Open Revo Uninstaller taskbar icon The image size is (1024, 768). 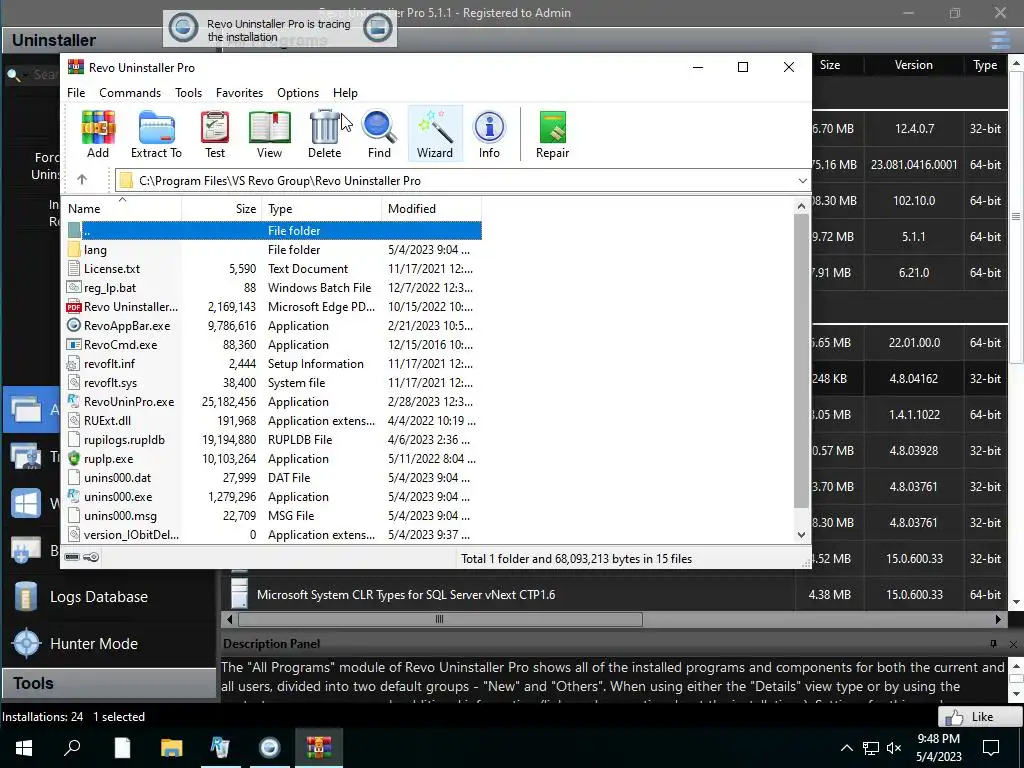coord(220,748)
